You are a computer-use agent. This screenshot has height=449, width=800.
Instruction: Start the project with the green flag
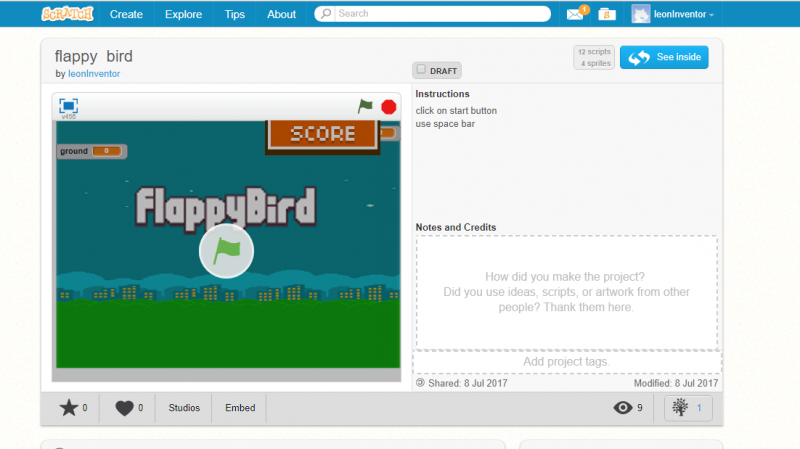(x=365, y=106)
